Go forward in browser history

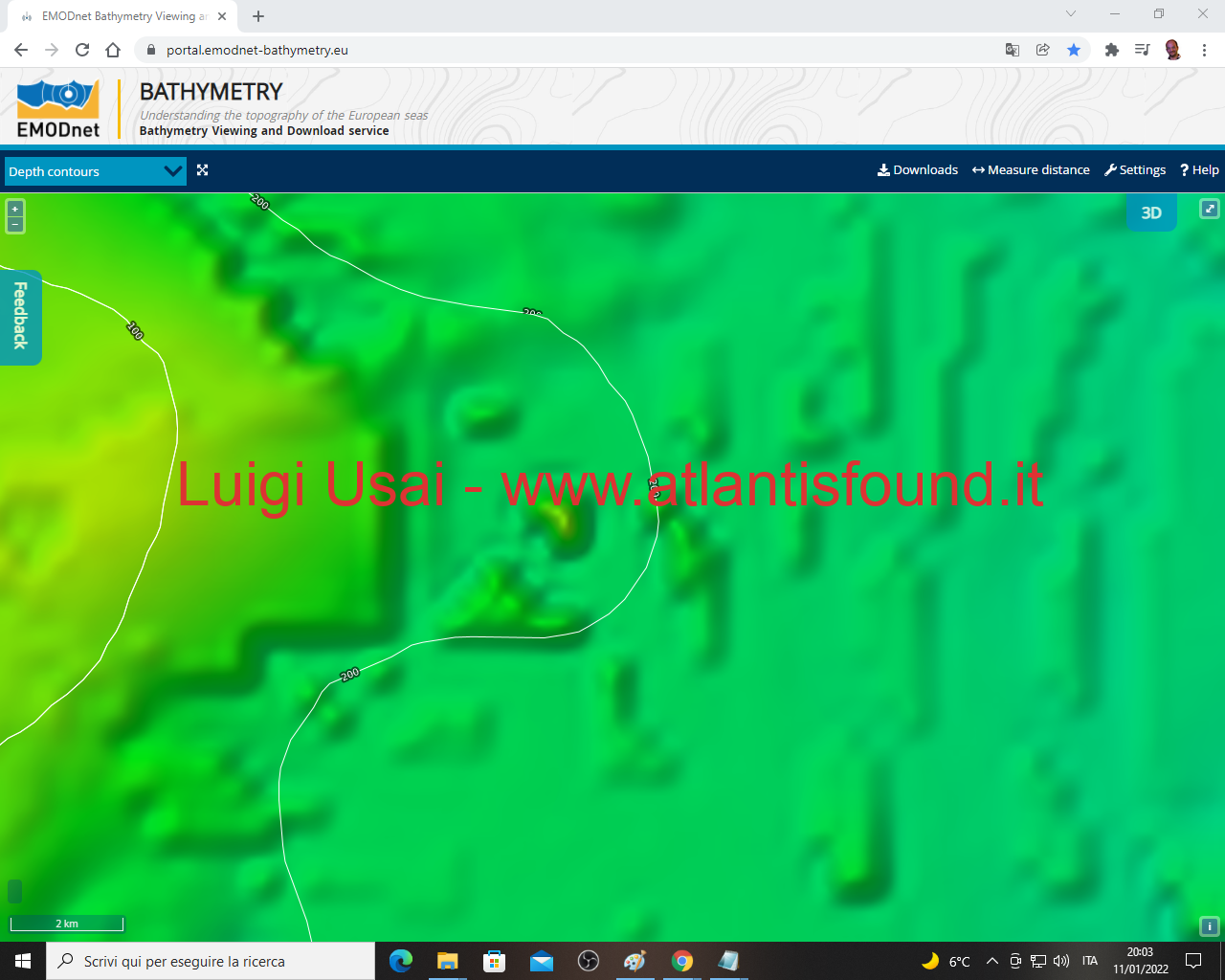[x=52, y=50]
